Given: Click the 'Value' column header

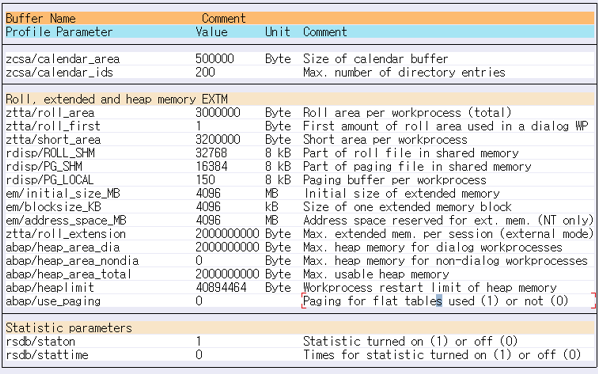Looking at the screenshot, I should click(211, 32).
